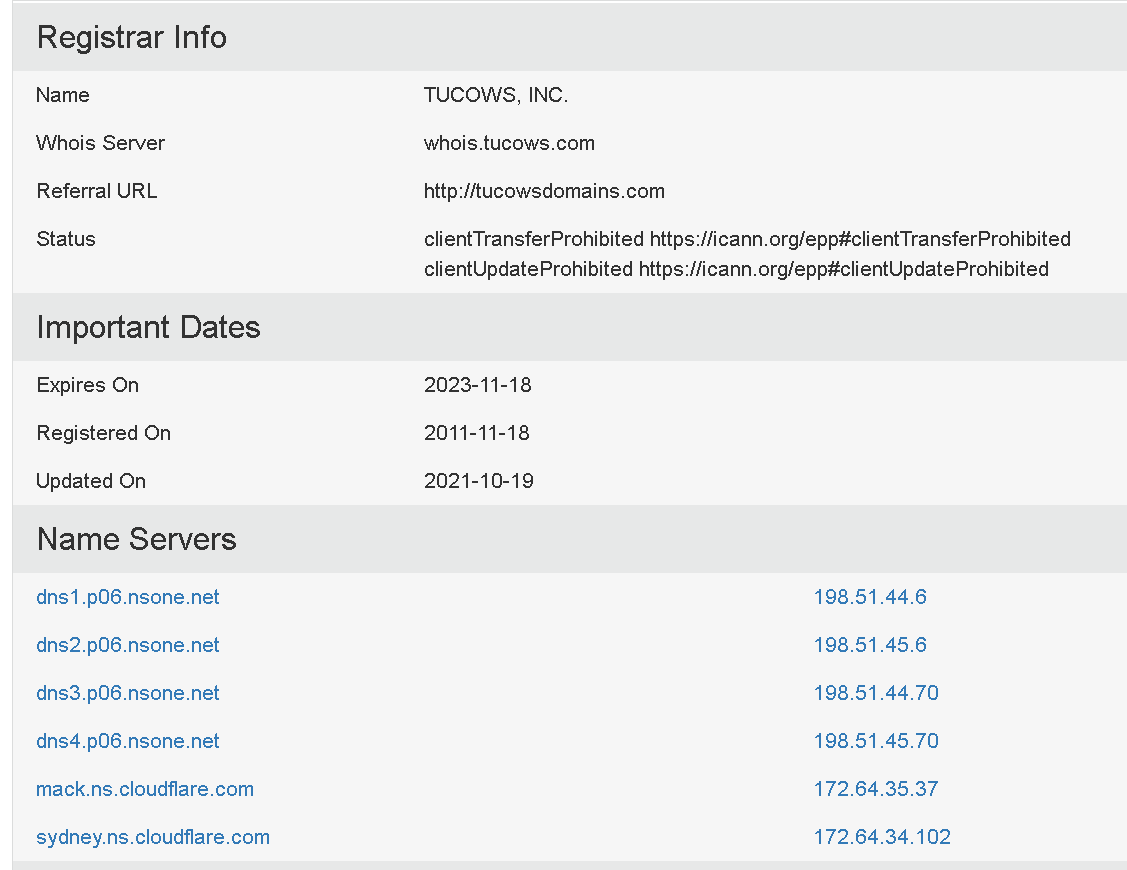Click the Name label under Registrar Info
This screenshot has width=1127, height=870.
[x=63, y=95]
